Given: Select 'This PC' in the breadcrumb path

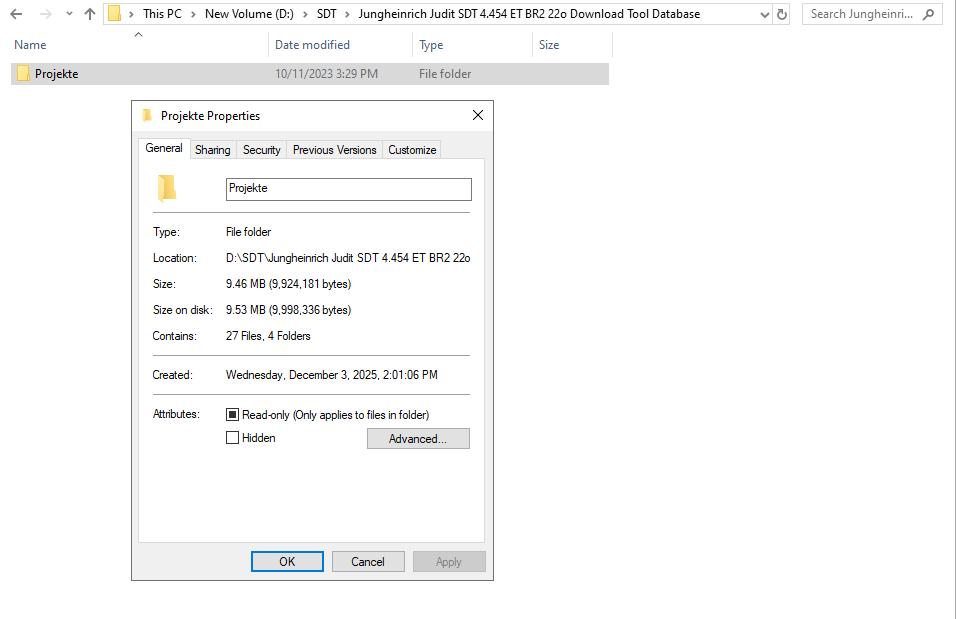Looking at the screenshot, I should click(x=162, y=14).
